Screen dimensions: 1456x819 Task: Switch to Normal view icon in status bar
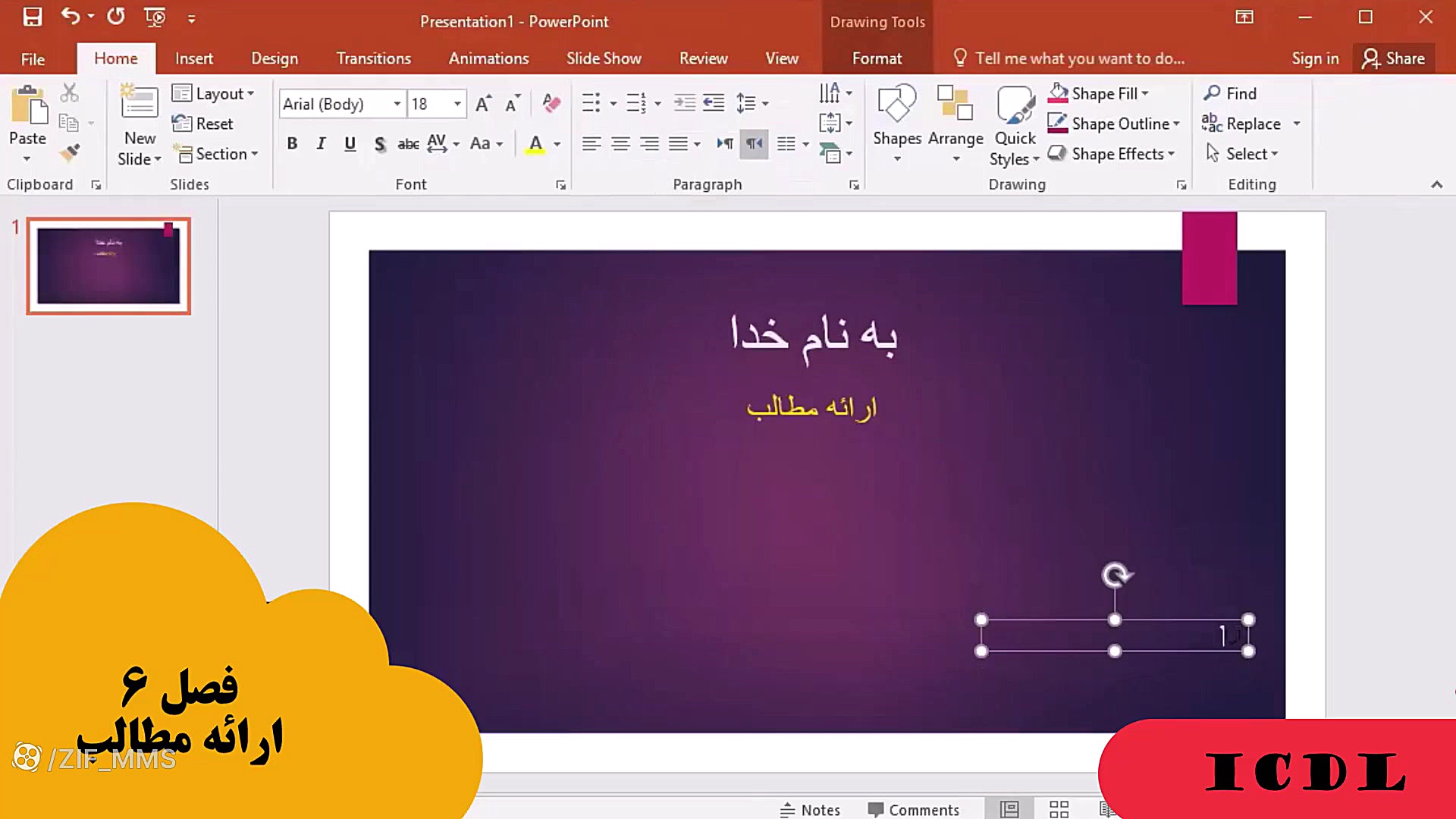coord(1009,809)
